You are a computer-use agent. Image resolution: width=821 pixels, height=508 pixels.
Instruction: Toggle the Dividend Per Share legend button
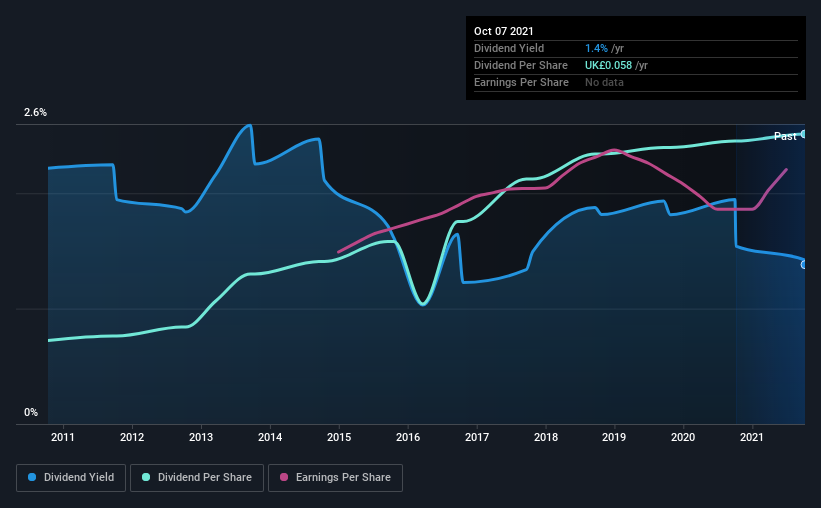pos(197,478)
